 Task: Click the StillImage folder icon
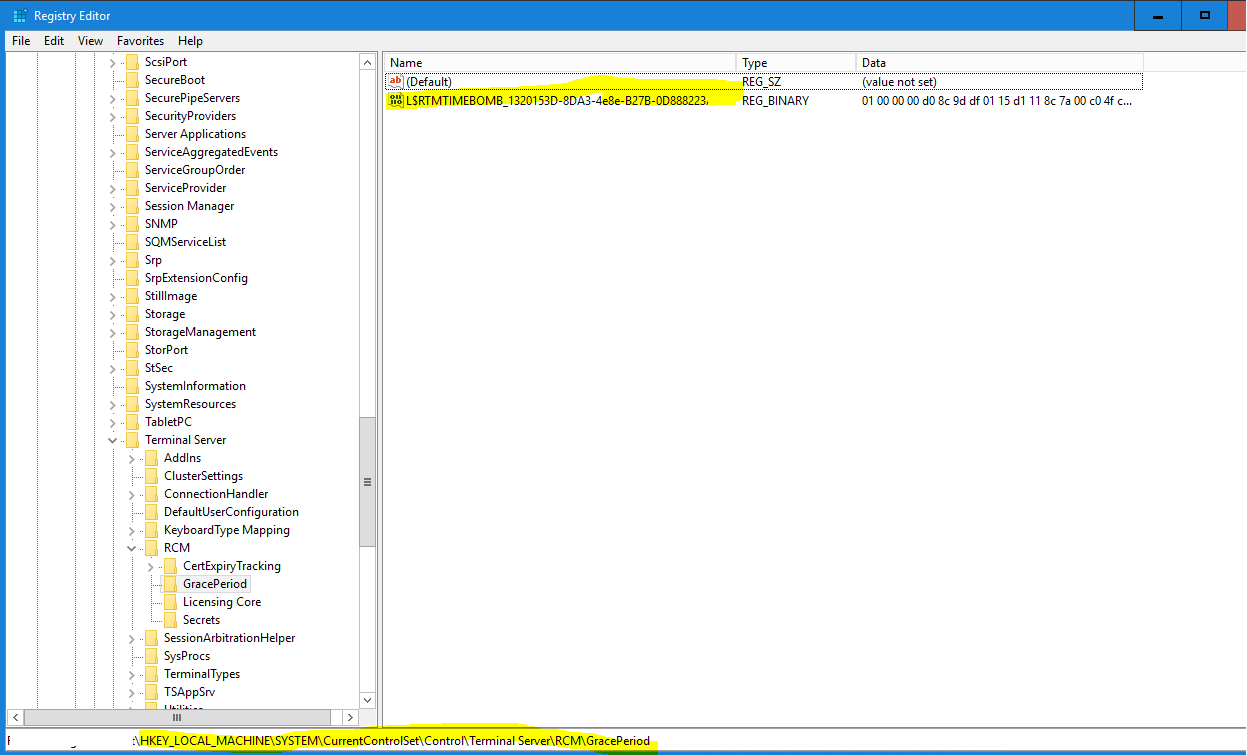pos(132,296)
